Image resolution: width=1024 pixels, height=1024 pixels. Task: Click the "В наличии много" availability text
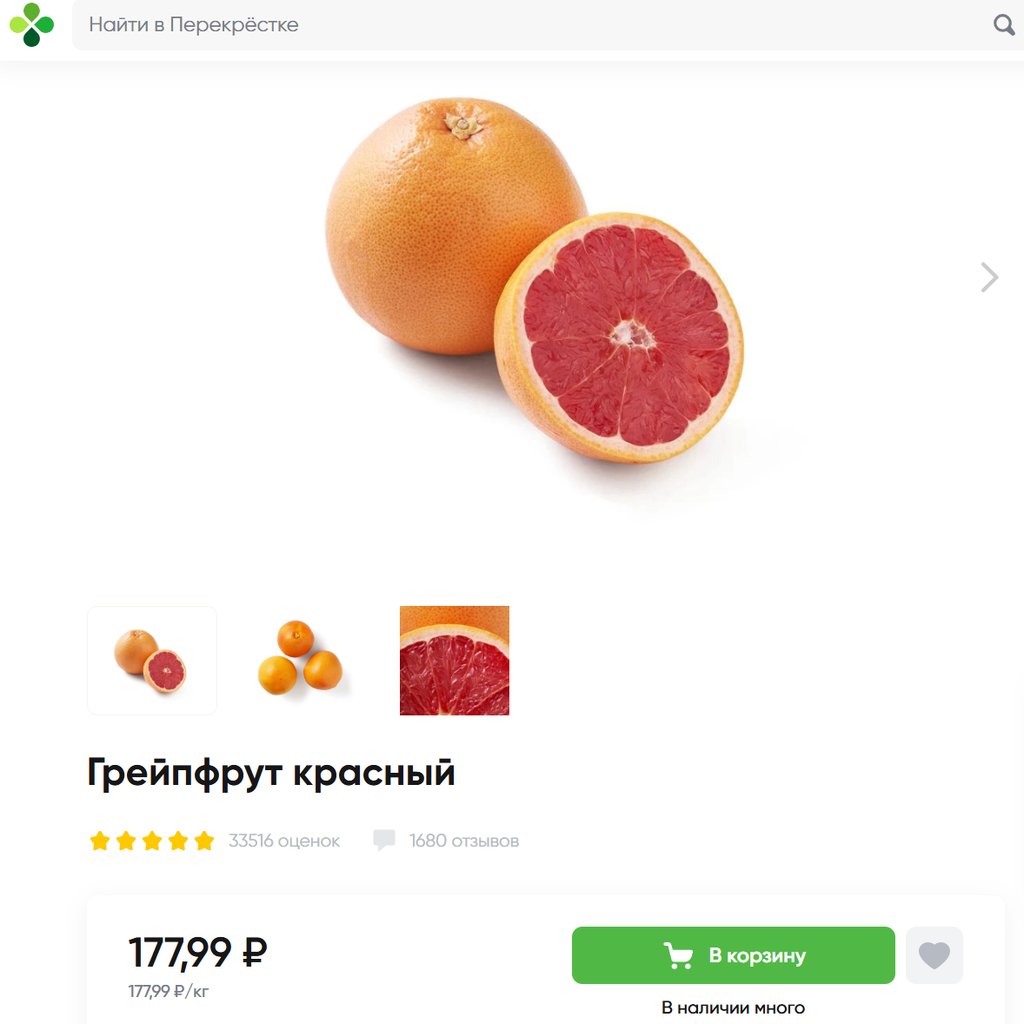(x=733, y=1008)
